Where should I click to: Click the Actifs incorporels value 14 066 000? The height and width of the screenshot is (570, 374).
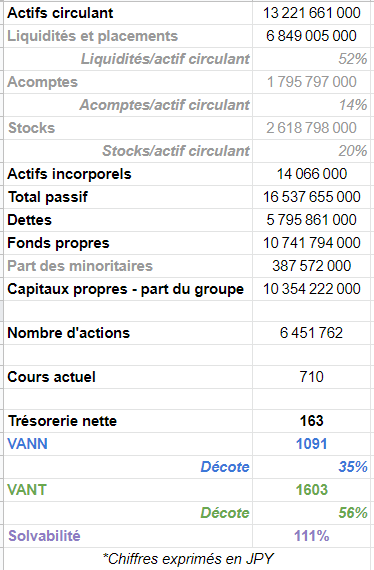click(311, 174)
